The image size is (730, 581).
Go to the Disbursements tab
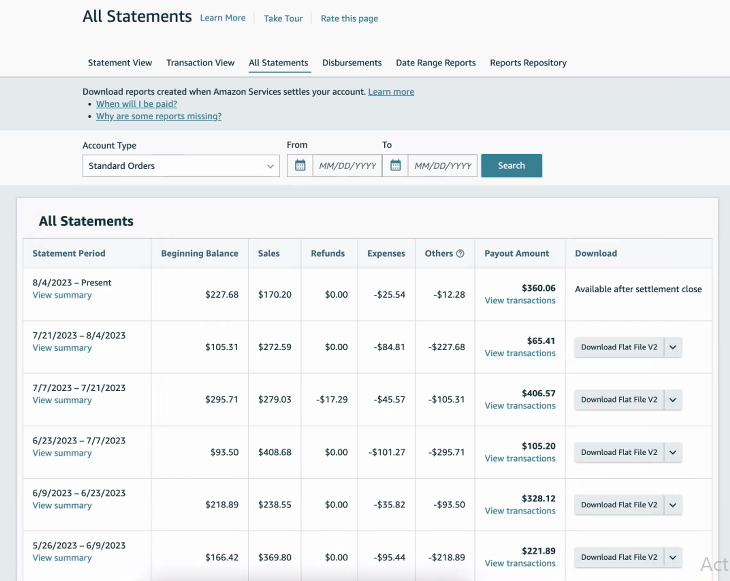(x=352, y=63)
